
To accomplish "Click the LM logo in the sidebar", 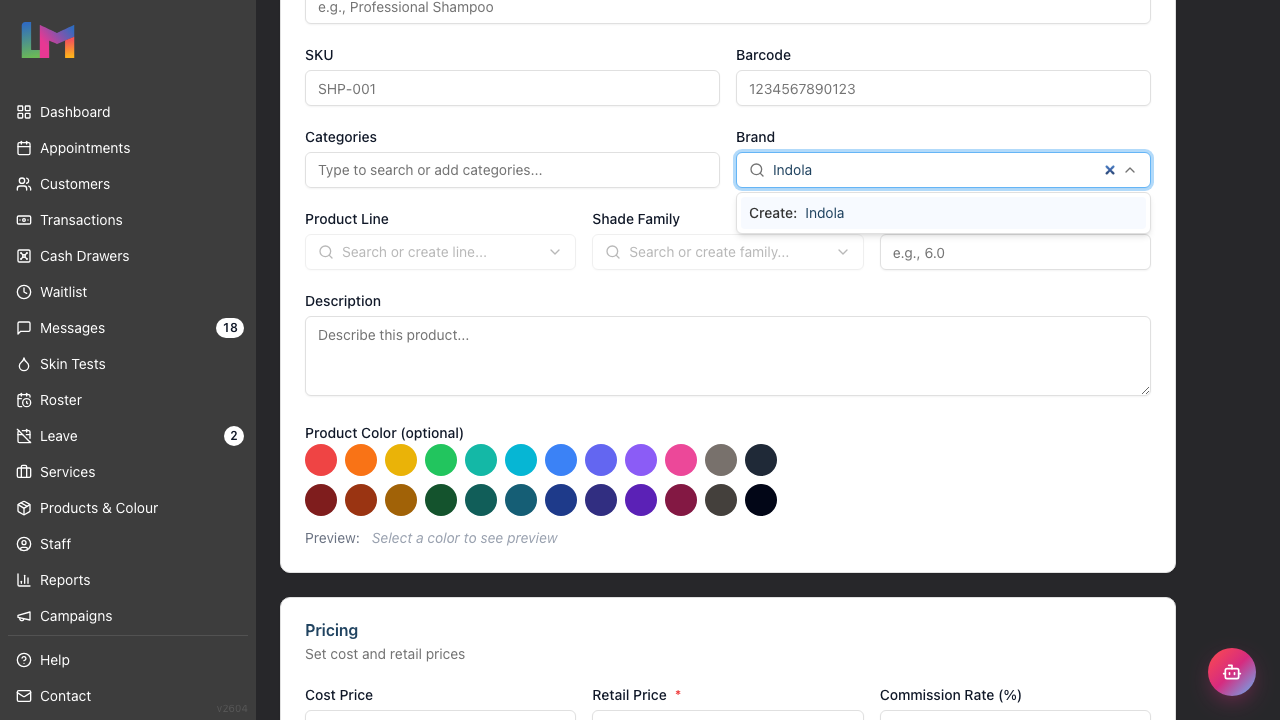I will 48,40.
